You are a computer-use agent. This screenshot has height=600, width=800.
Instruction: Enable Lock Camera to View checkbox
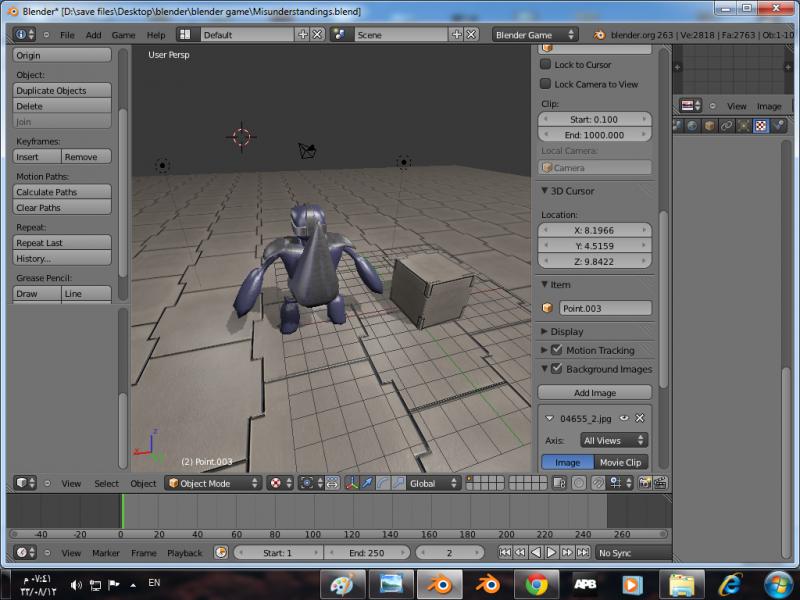(545, 84)
